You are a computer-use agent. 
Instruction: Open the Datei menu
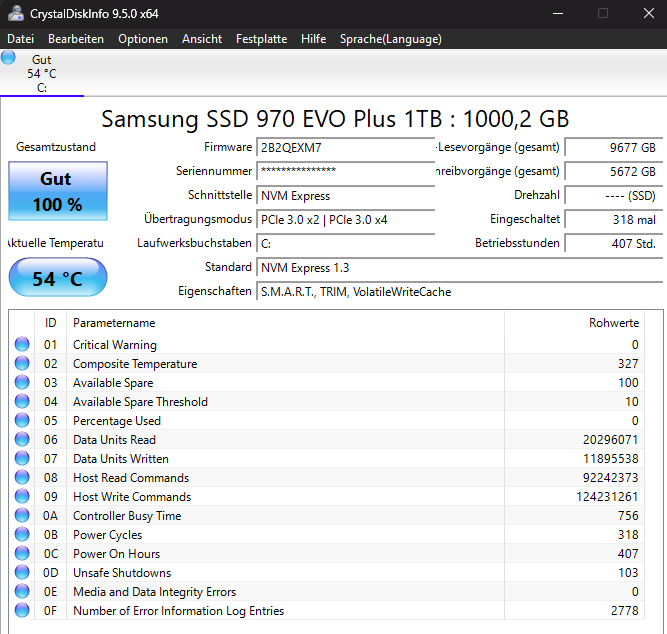click(20, 39)
